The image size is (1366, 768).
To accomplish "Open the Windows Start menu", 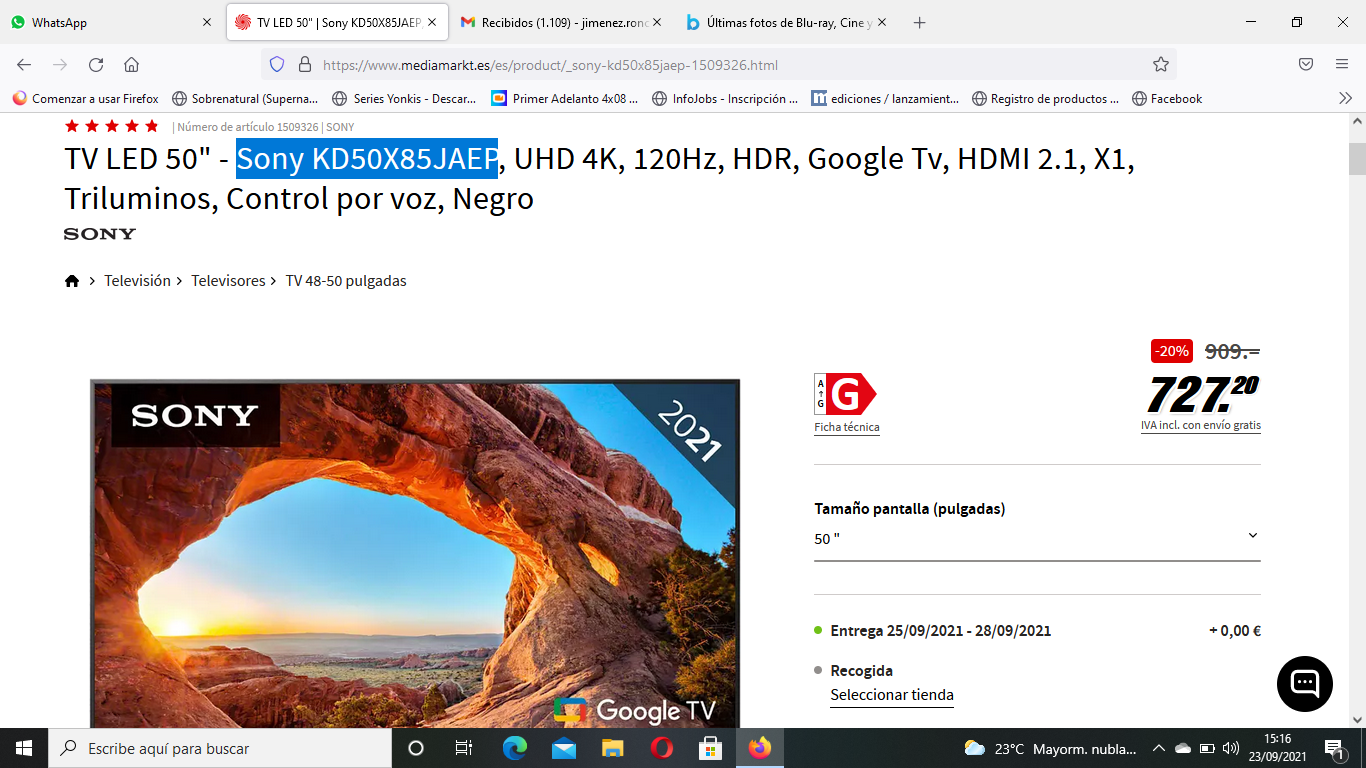I will [x=24, y=748].
